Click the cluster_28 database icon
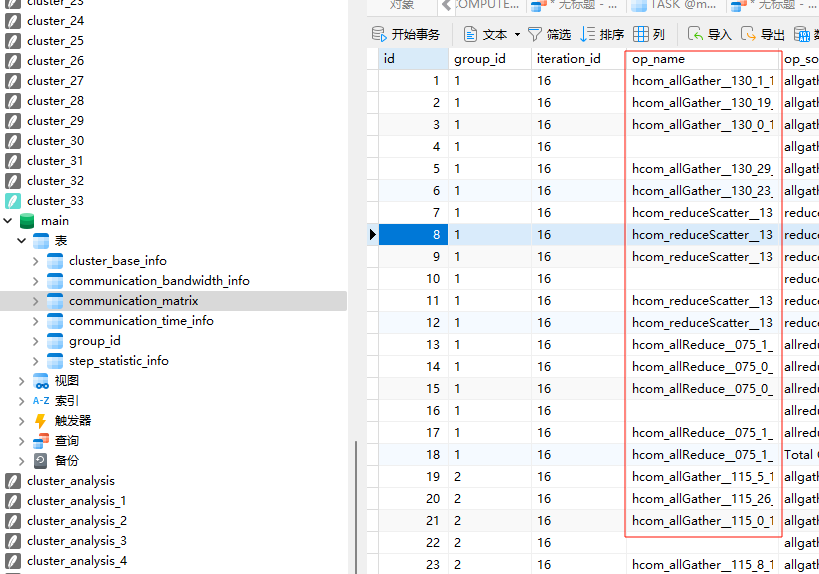The width and height of the screenshot is (819, 574). (13, 101)
